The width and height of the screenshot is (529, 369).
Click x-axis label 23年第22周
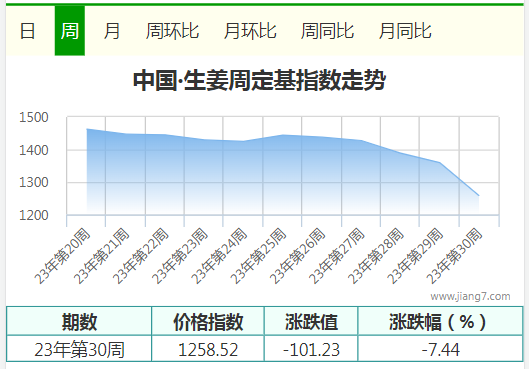(141, 256)
